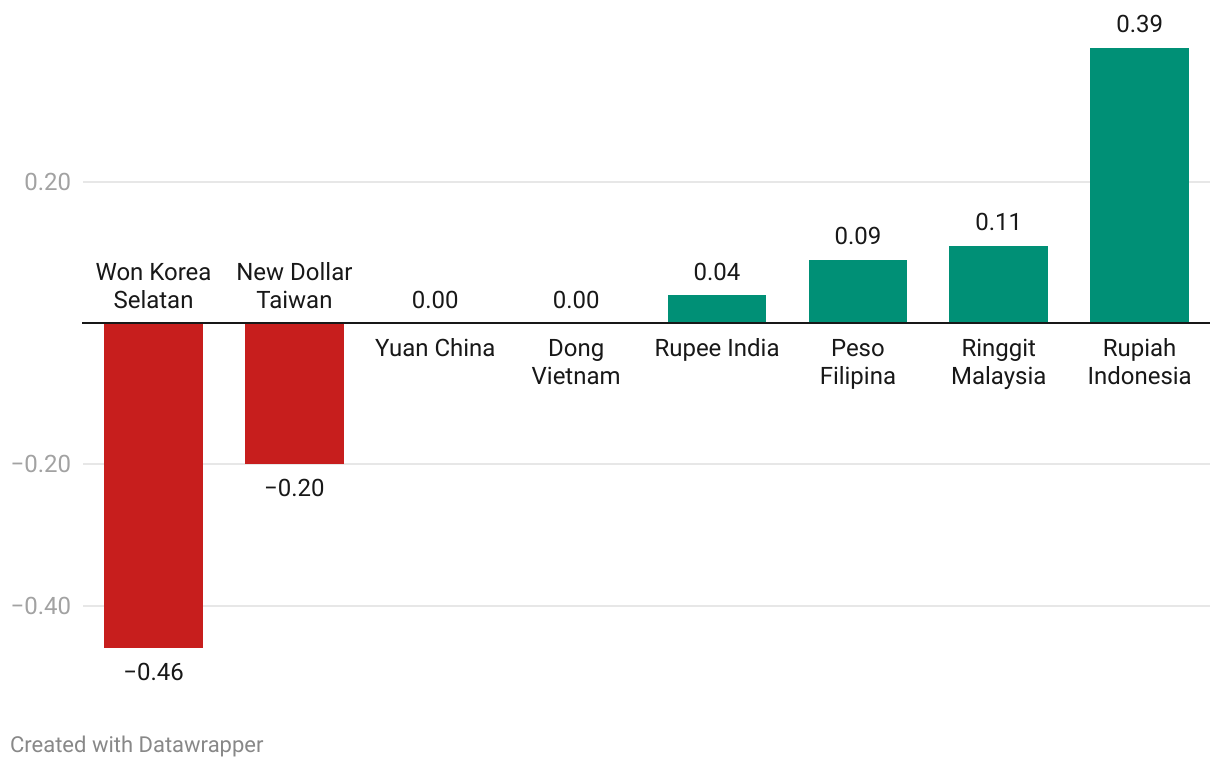This screenshot has width=1220, height=768.
Task: Click the Dong Vietnam category label
Action: pos(576,362)
